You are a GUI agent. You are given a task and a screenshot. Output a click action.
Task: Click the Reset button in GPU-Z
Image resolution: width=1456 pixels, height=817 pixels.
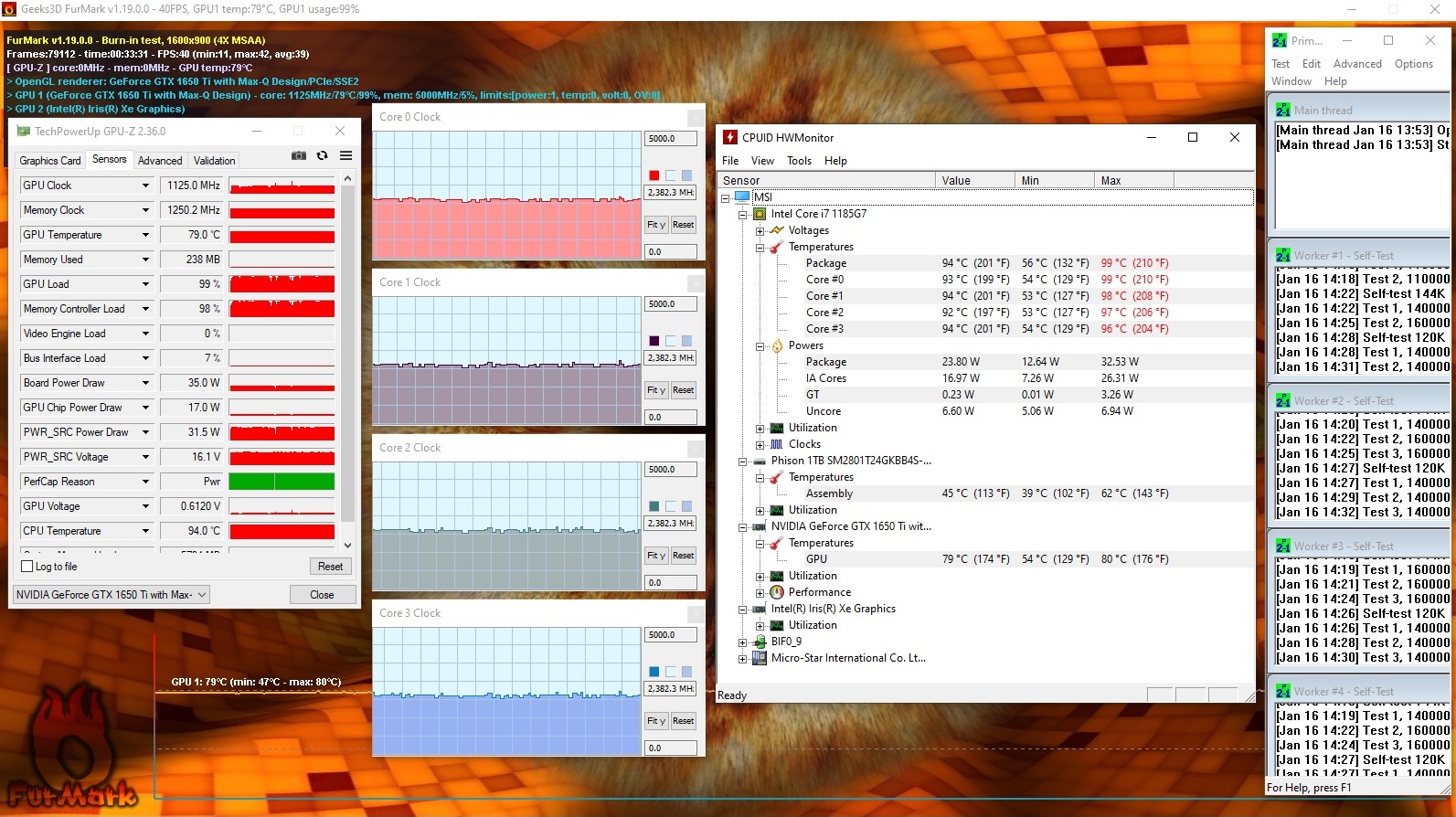tap(330, 567)
